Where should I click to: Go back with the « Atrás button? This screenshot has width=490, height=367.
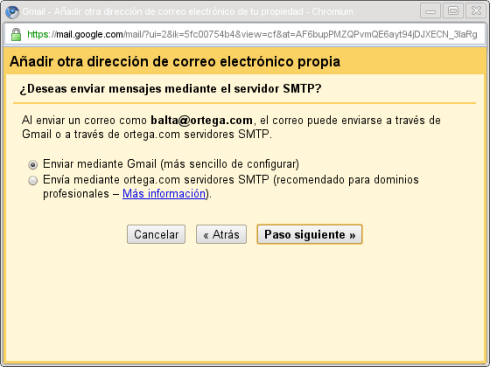(x=221, y=234)
